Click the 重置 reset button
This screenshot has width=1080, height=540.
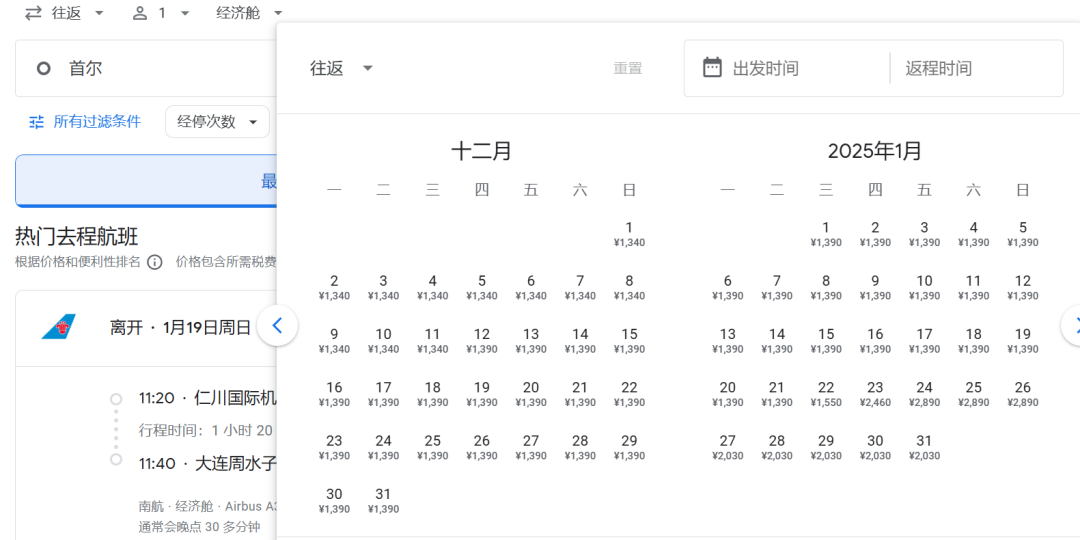tap(628, 68)
